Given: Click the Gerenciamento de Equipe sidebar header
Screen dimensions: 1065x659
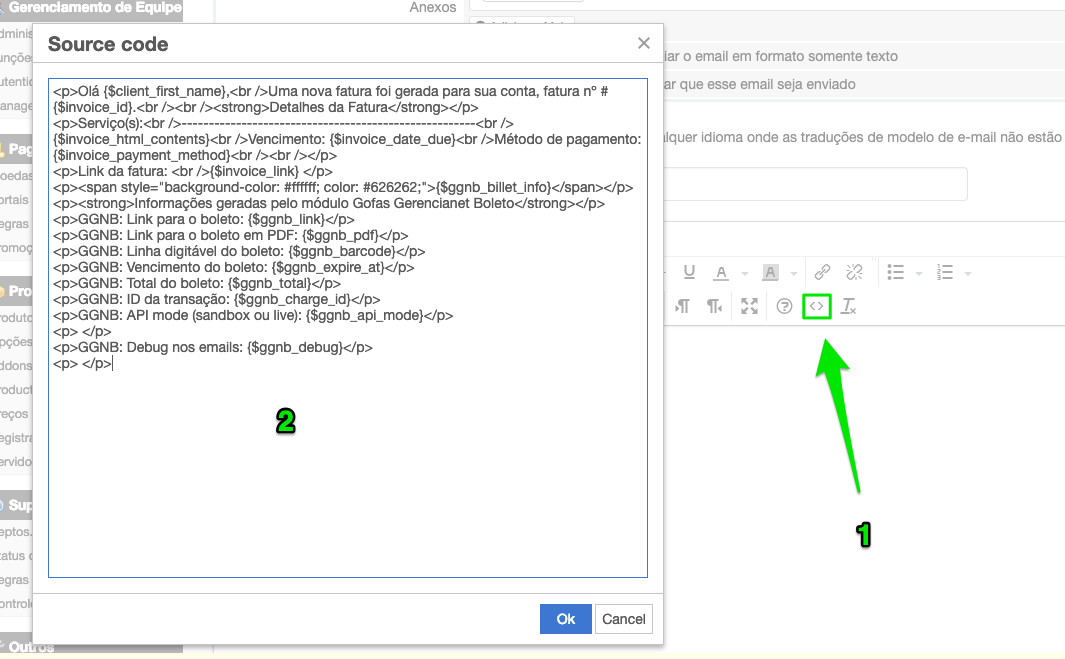Looking at the screenshot, I should tap(94, 7).
